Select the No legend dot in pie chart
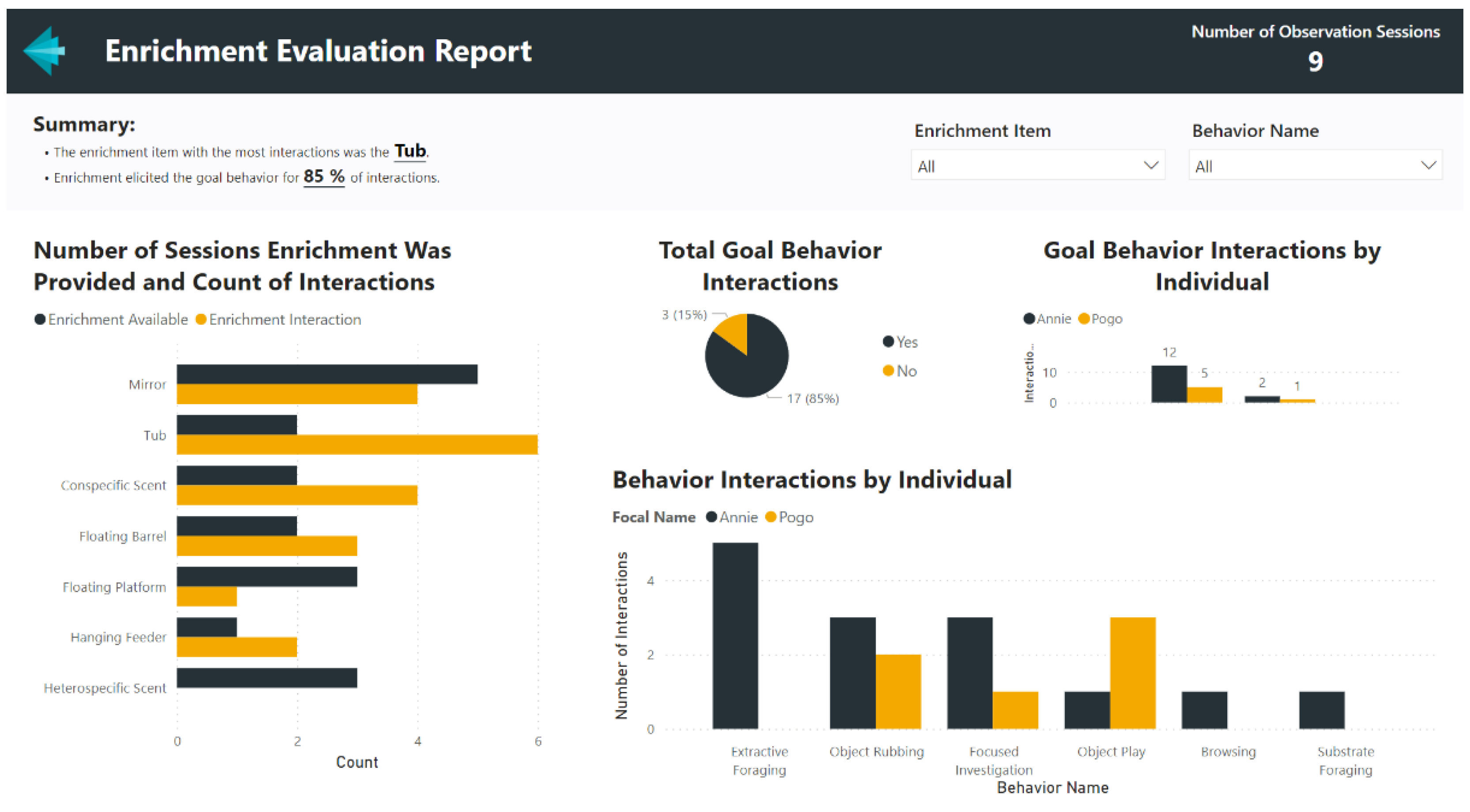The width and height of the screenshot is (1470, 812). pyautogui.click(x=888, y=371)
